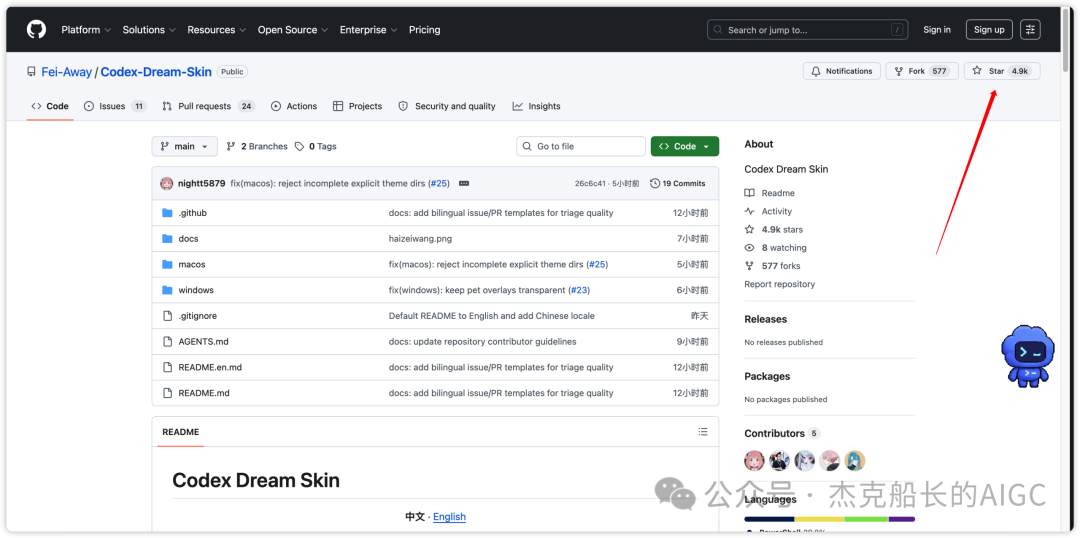View the 8 watching link
This screenshot has width=1080, height=538.
776,247
